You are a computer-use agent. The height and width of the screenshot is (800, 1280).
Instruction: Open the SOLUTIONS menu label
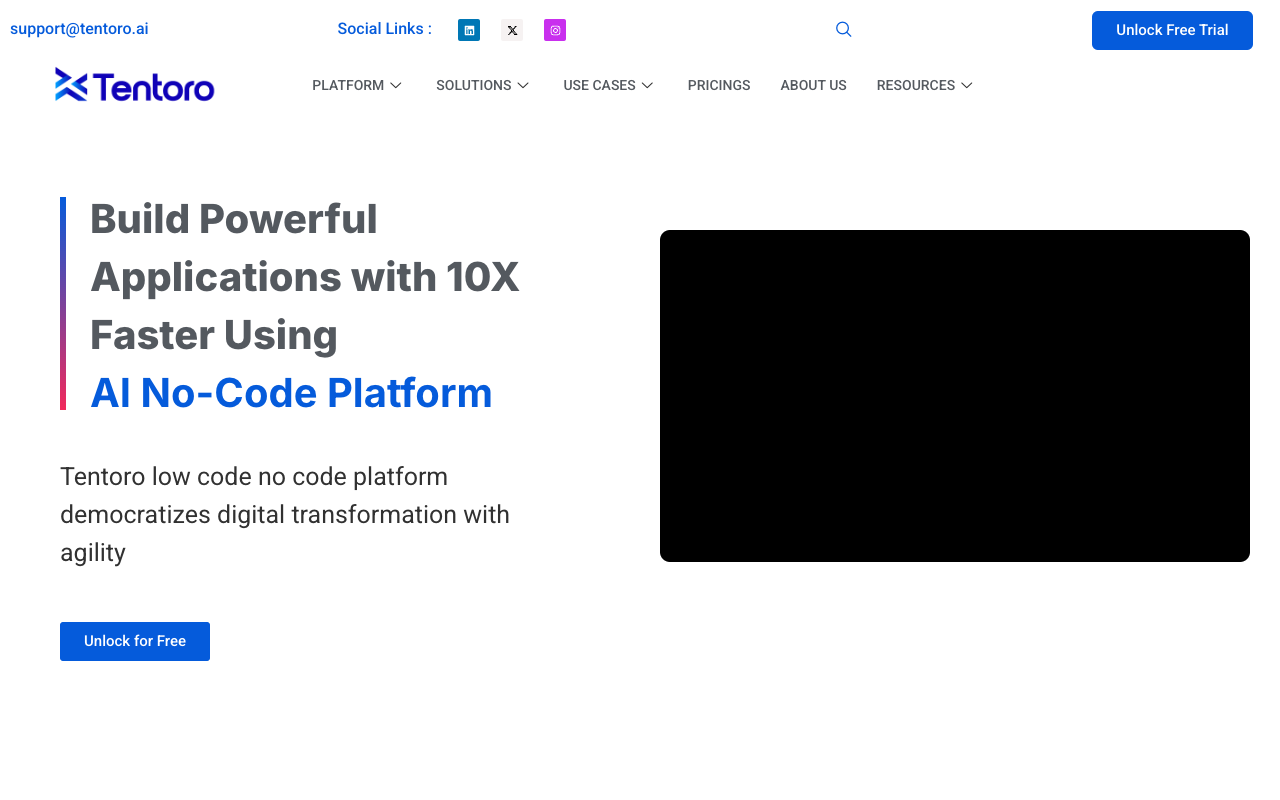tap(474, 86)
